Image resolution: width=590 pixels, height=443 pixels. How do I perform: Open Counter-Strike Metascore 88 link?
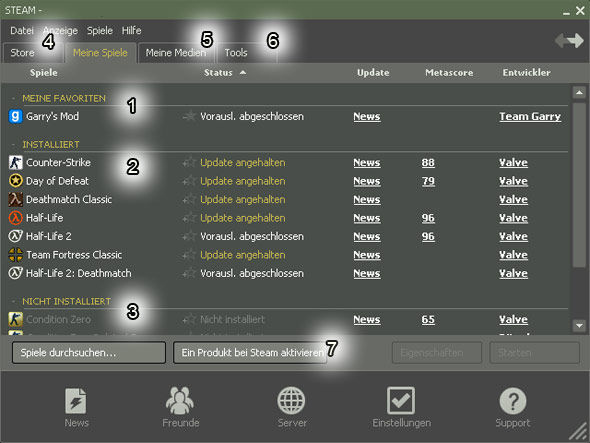click(x=428, y=163)
